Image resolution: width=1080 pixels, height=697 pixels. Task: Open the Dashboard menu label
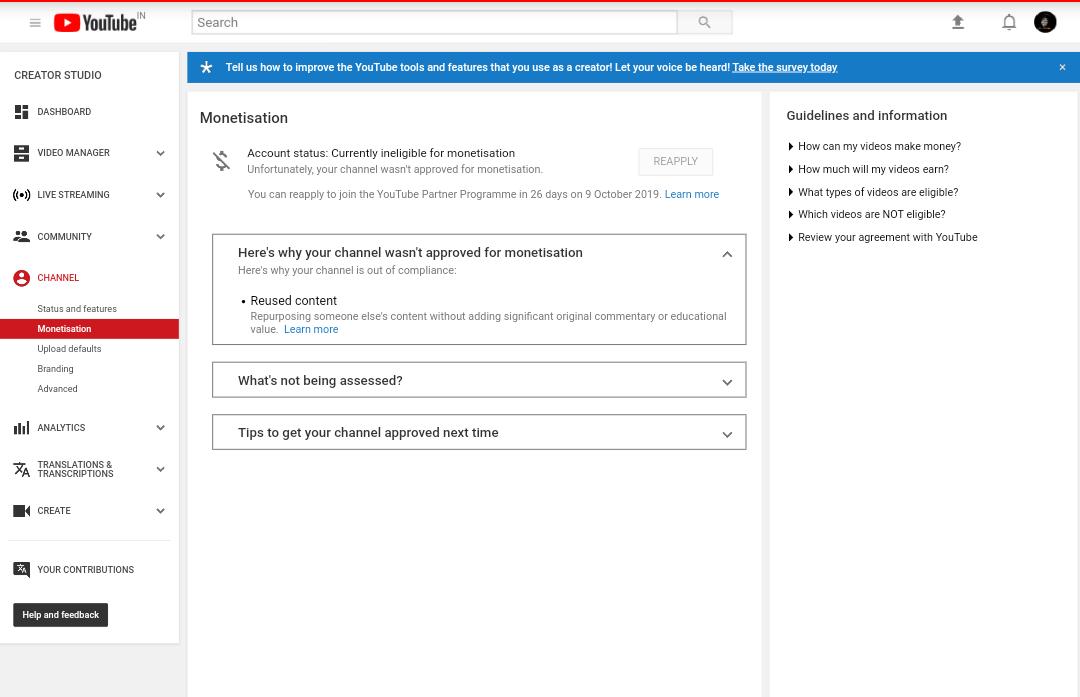pos(64,112)
